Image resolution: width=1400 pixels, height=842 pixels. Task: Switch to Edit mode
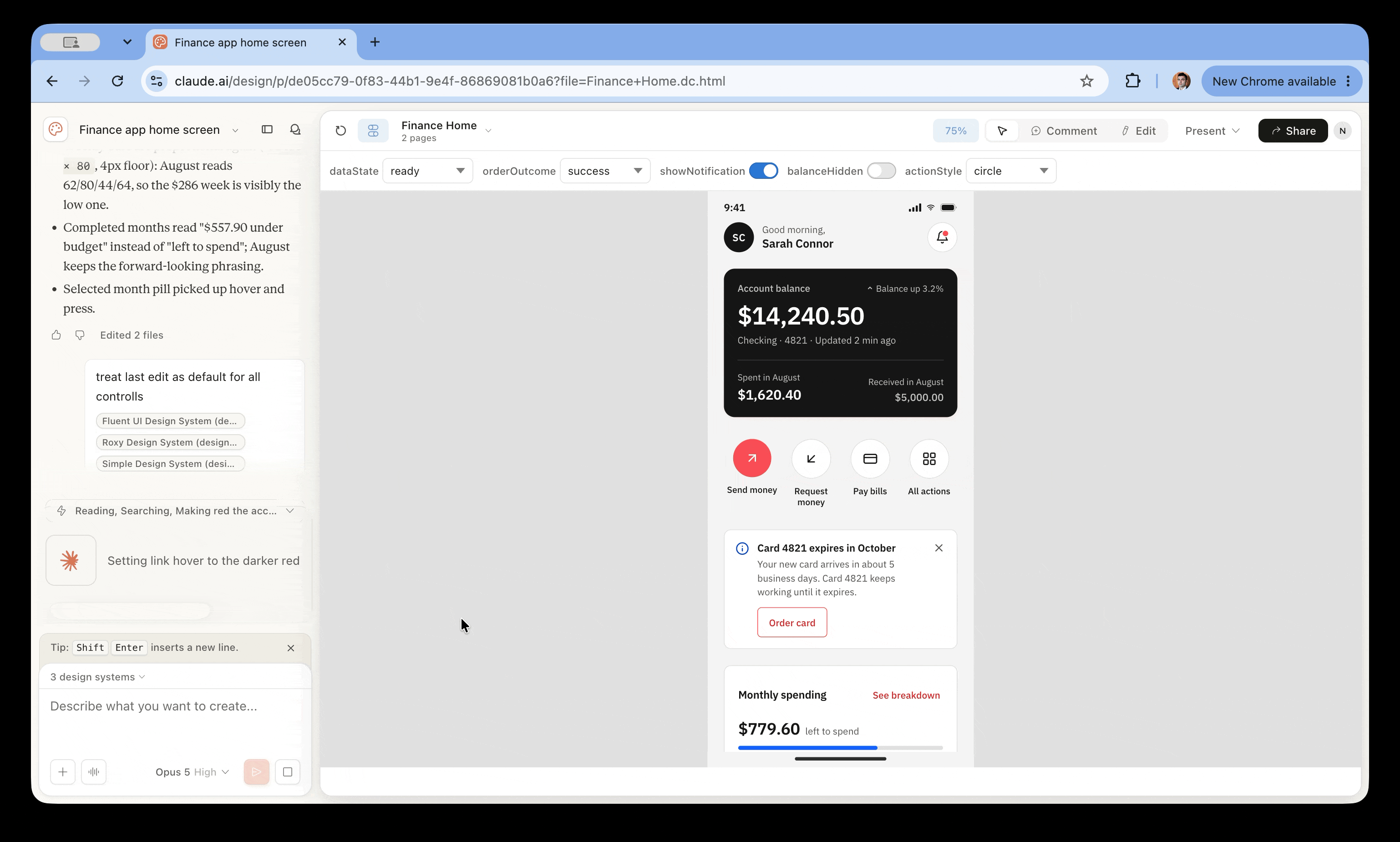tap(1138, 131)
